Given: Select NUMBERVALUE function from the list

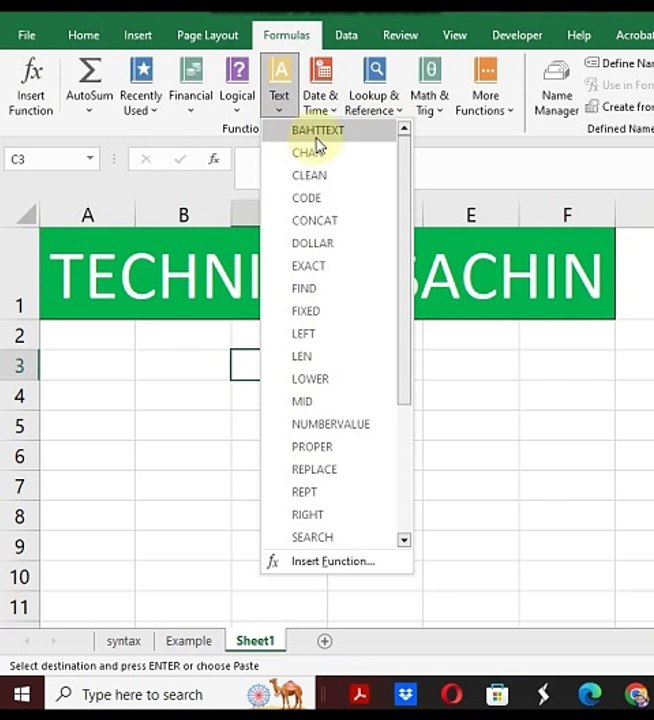Looking at the screenshot, I should (329, 424).
